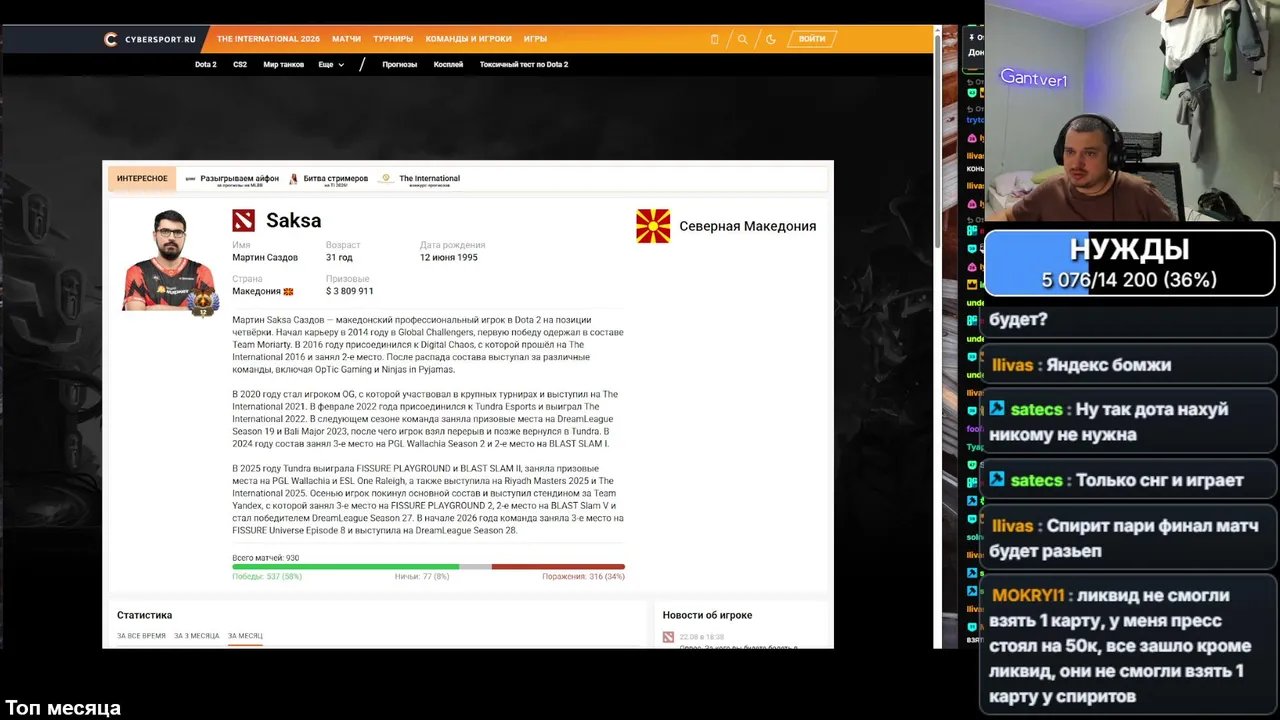1280x720 pixels.
Task: Open Команды и игроки menu item
Action: click(x=468, y=39)
